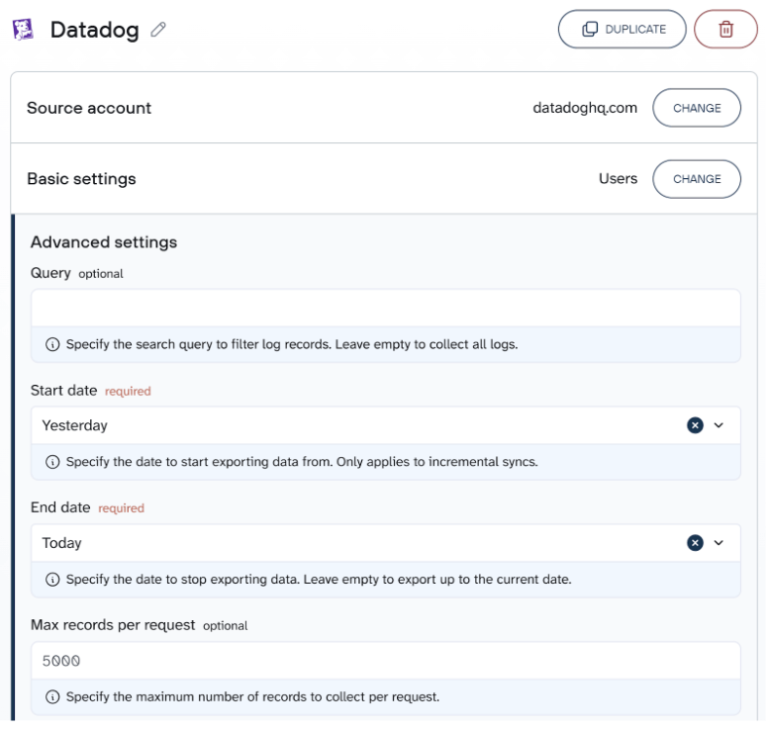This screenshot has width=768, height=731.
Task: Focus the Max records per request field
Action: [x=386, y=660]
